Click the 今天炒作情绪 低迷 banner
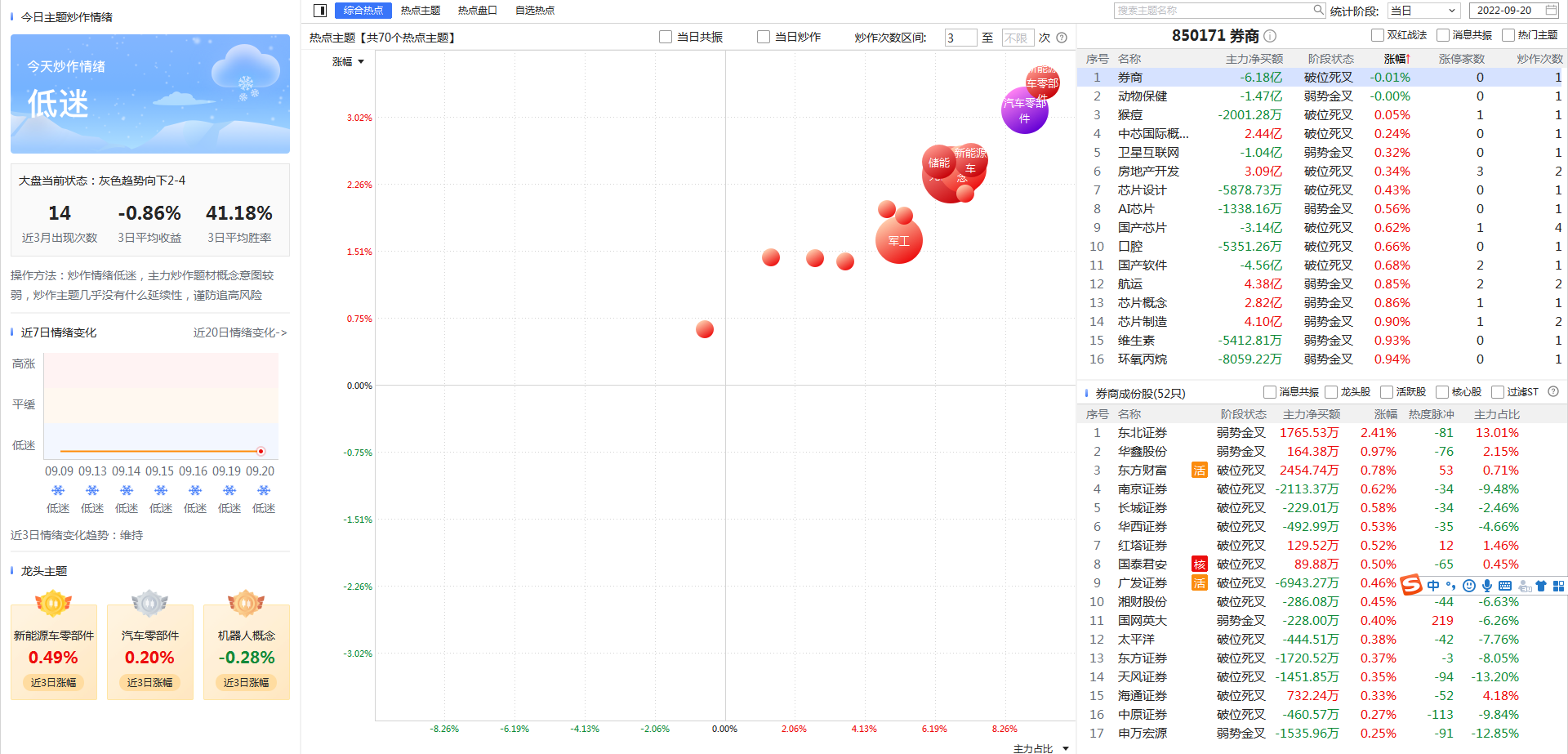Image resolution: width=1568 pixels, height=754 pixels. (150, 94)
